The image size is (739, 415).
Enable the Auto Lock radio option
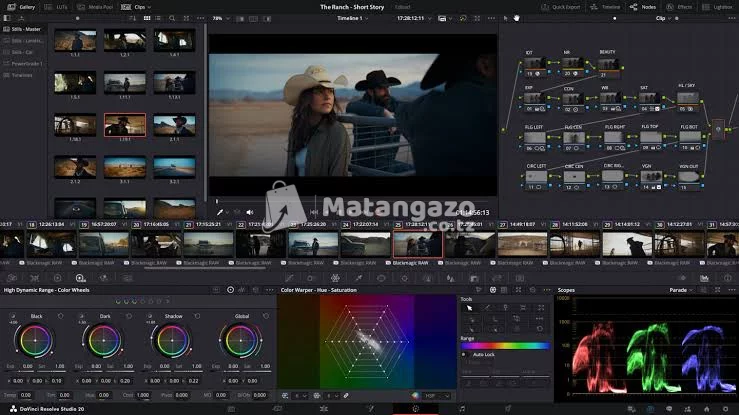tap(464, 354)
